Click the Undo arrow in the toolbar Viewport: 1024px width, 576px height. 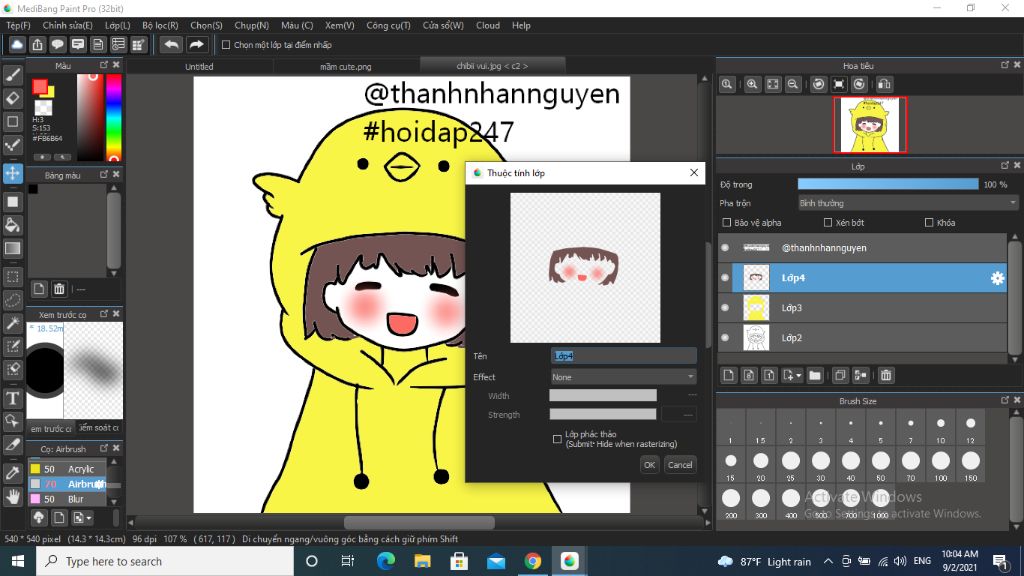[171, 44]
